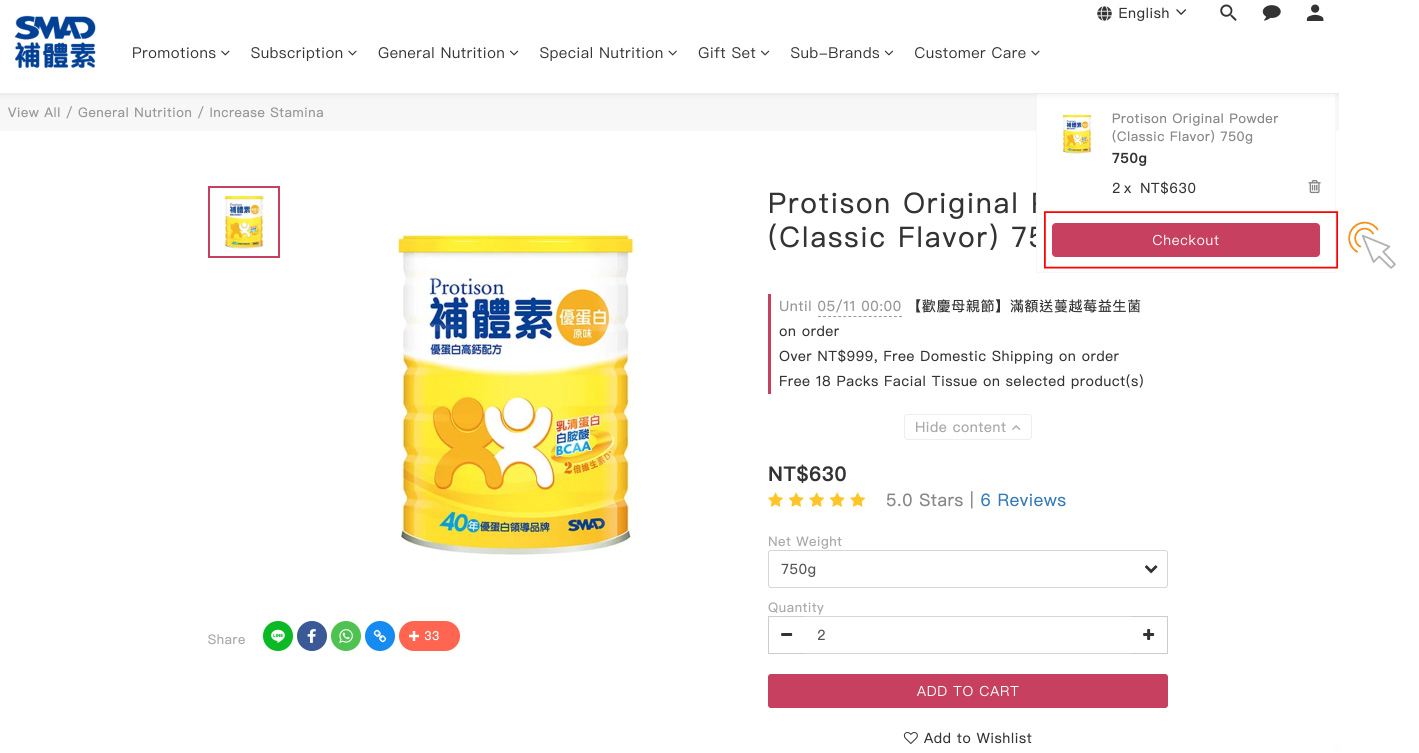This screenshot has width=1419, height=753.
Task: Decrease quantity with minus button
Action: (x=787, y=635)
